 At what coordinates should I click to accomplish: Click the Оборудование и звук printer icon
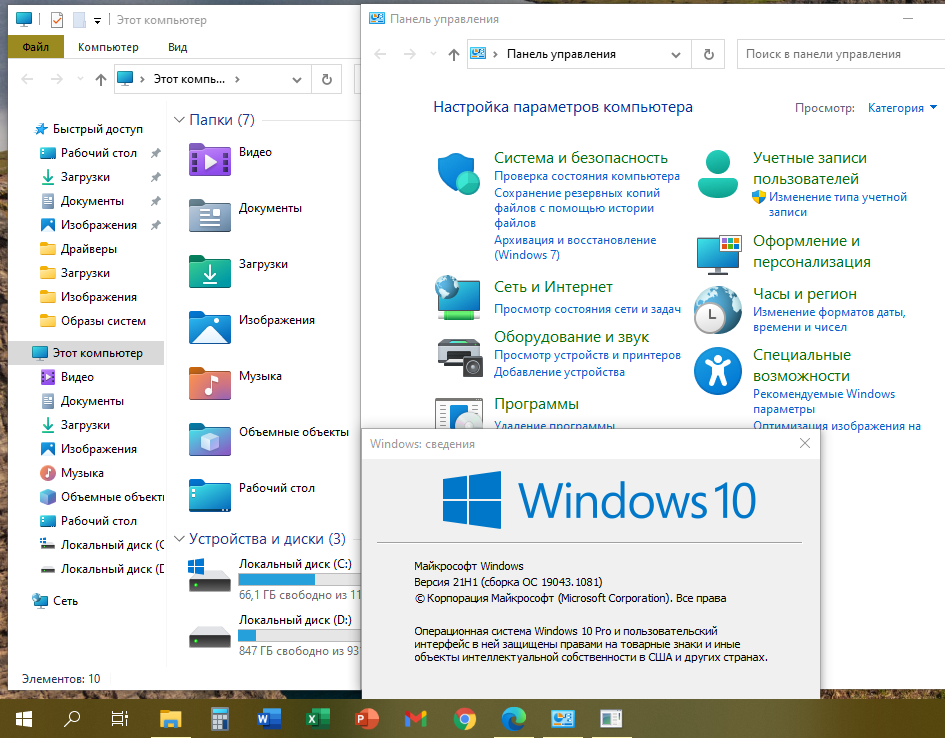(x=460, y=357)
